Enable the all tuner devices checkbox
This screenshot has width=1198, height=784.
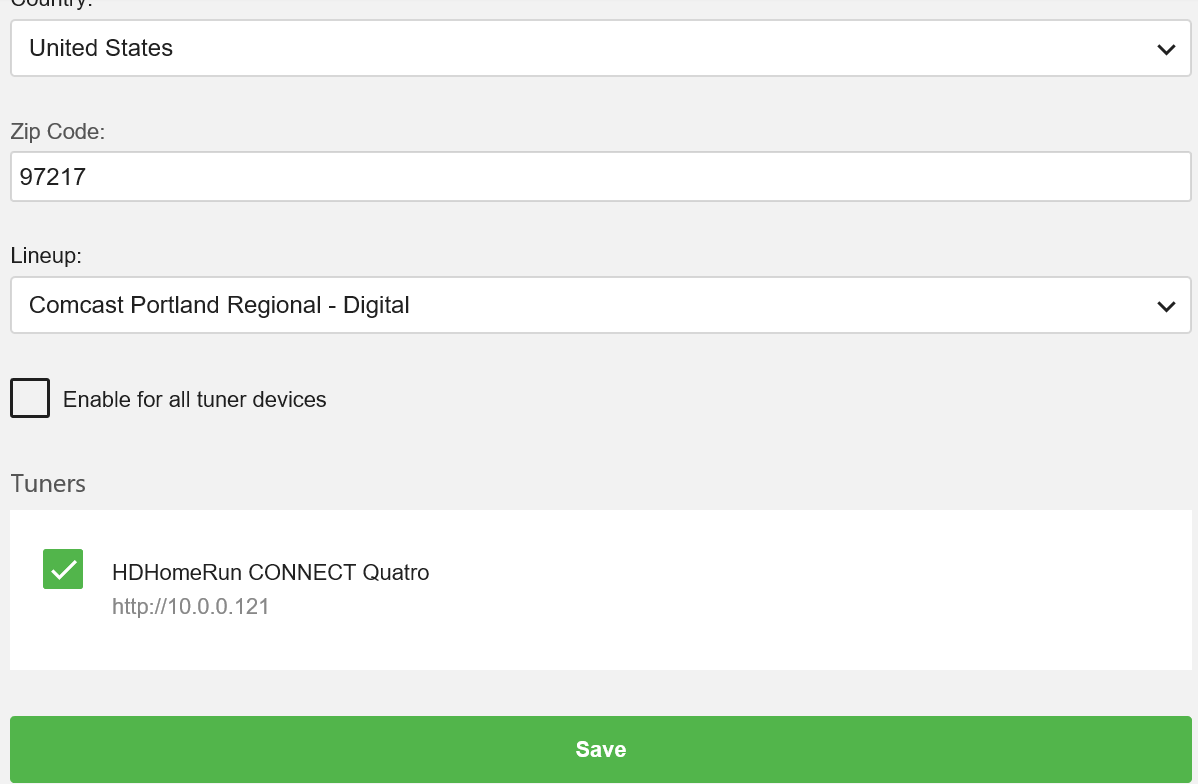tap(30, 398)
